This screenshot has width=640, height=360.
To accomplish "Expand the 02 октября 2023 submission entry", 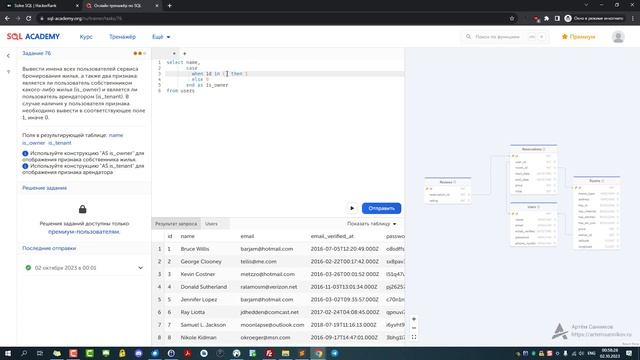I will [x=84, y=268].
